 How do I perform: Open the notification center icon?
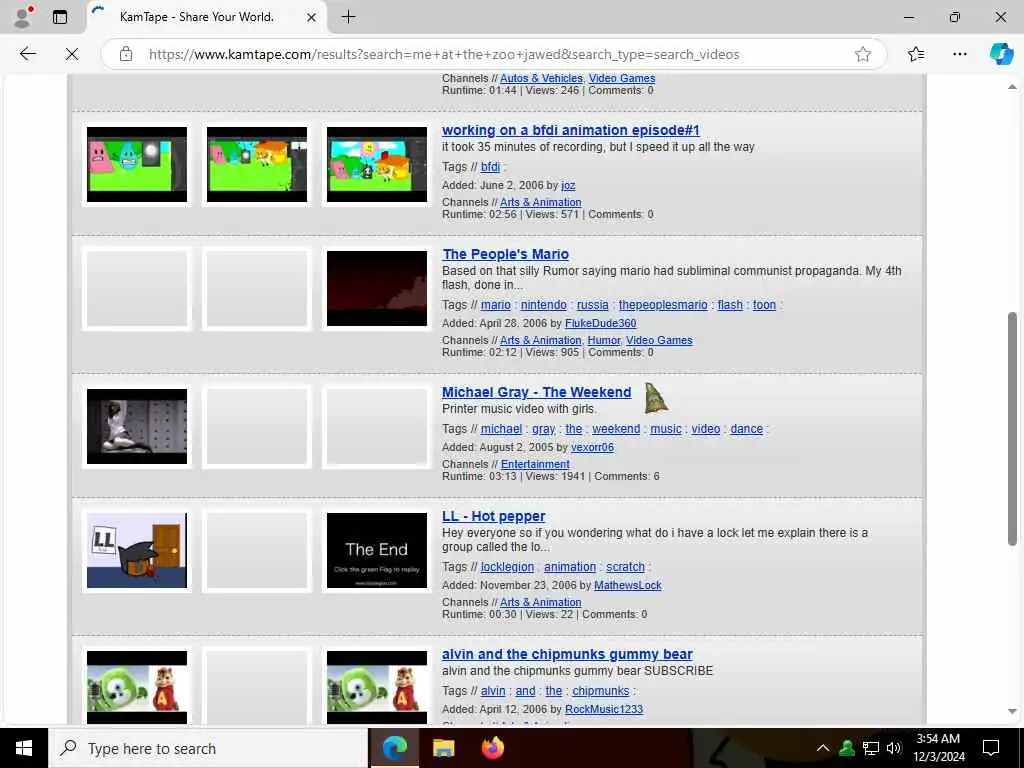coord(991,748)
